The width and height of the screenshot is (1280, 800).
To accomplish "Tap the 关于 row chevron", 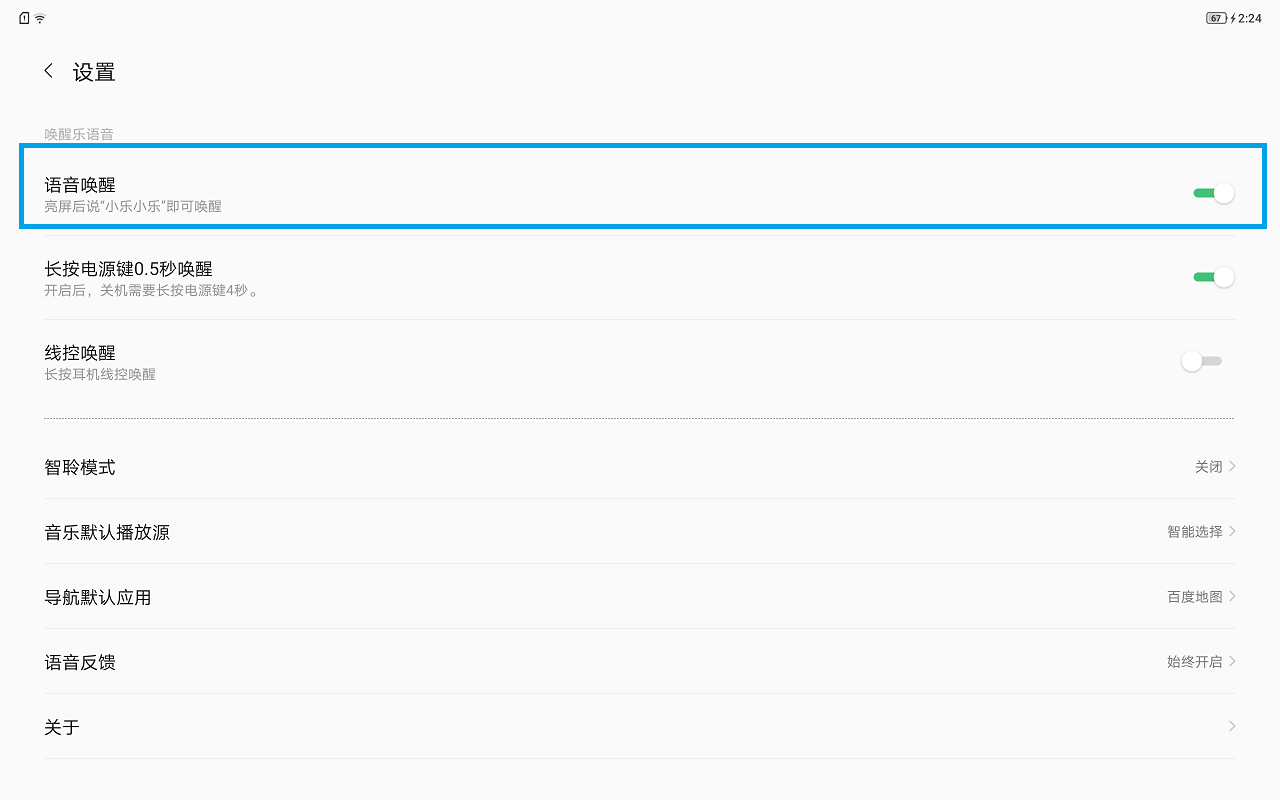I will [x=1232, y=726].
